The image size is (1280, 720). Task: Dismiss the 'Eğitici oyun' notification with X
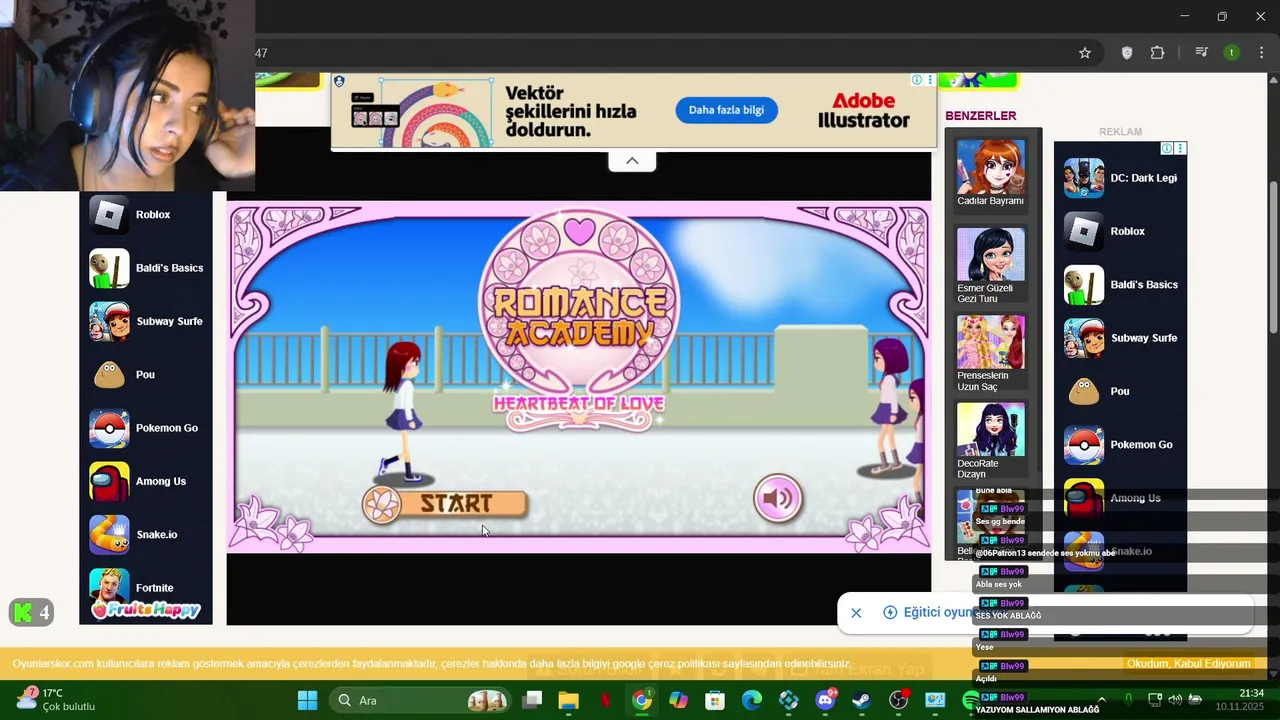click(x=856, y=613)
